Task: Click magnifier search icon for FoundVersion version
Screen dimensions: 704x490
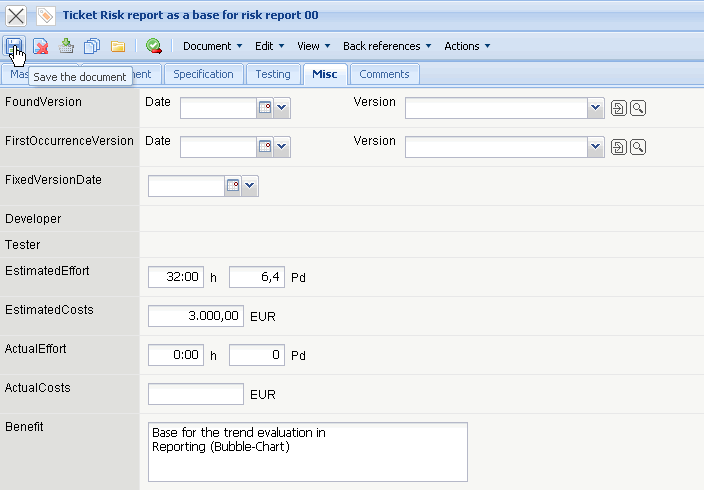Action: click(637, 108)
